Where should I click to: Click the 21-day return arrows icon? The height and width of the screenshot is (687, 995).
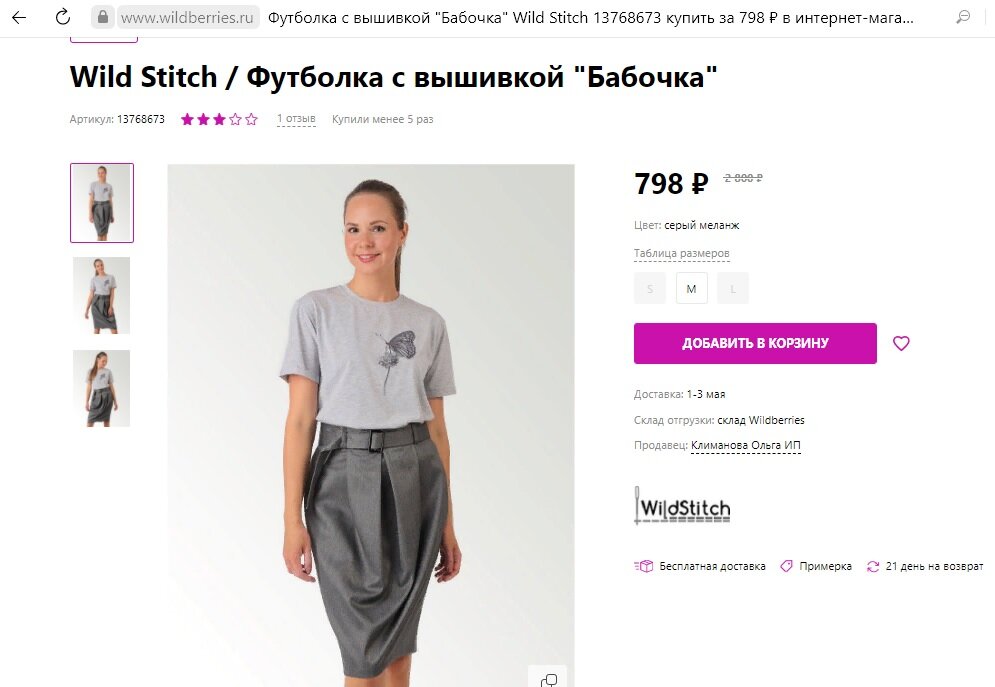click(x=873, y=566)
